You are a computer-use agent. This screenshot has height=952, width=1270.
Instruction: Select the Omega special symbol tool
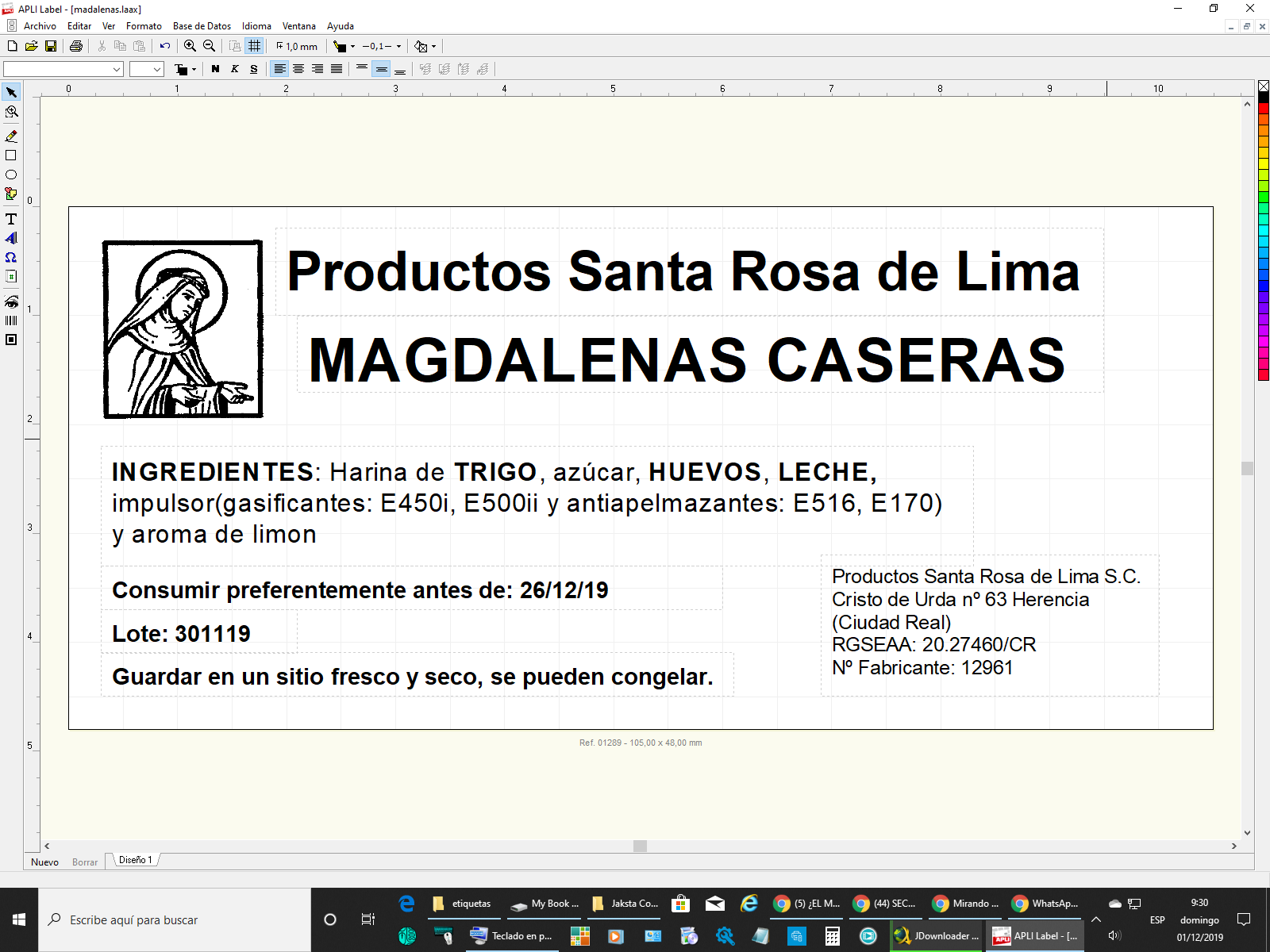pyautogui.click(x=11, y=257)
